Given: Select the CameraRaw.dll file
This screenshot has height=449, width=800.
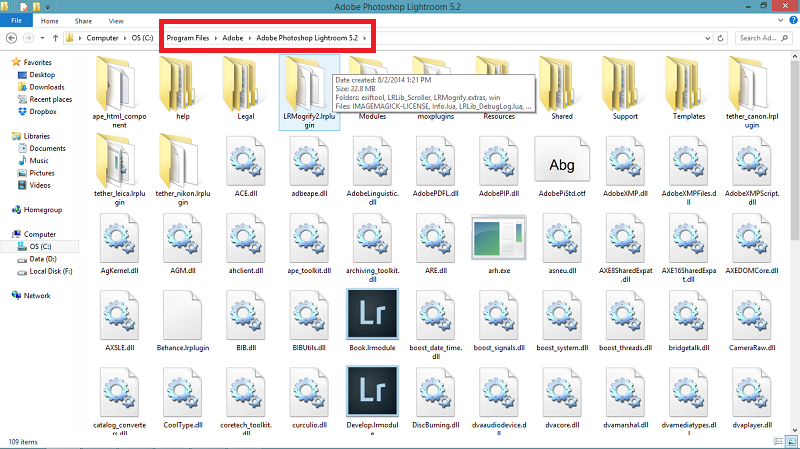Looking at the screenshot, I should (752, 320).
